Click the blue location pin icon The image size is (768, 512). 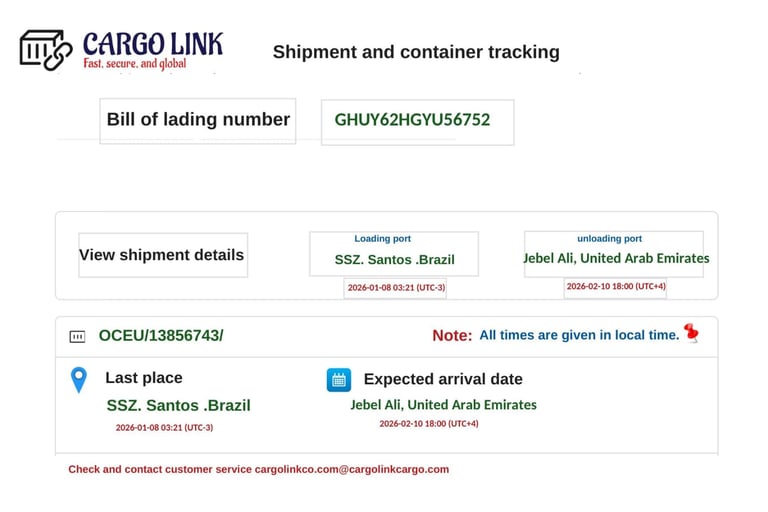tap(78, 380)
